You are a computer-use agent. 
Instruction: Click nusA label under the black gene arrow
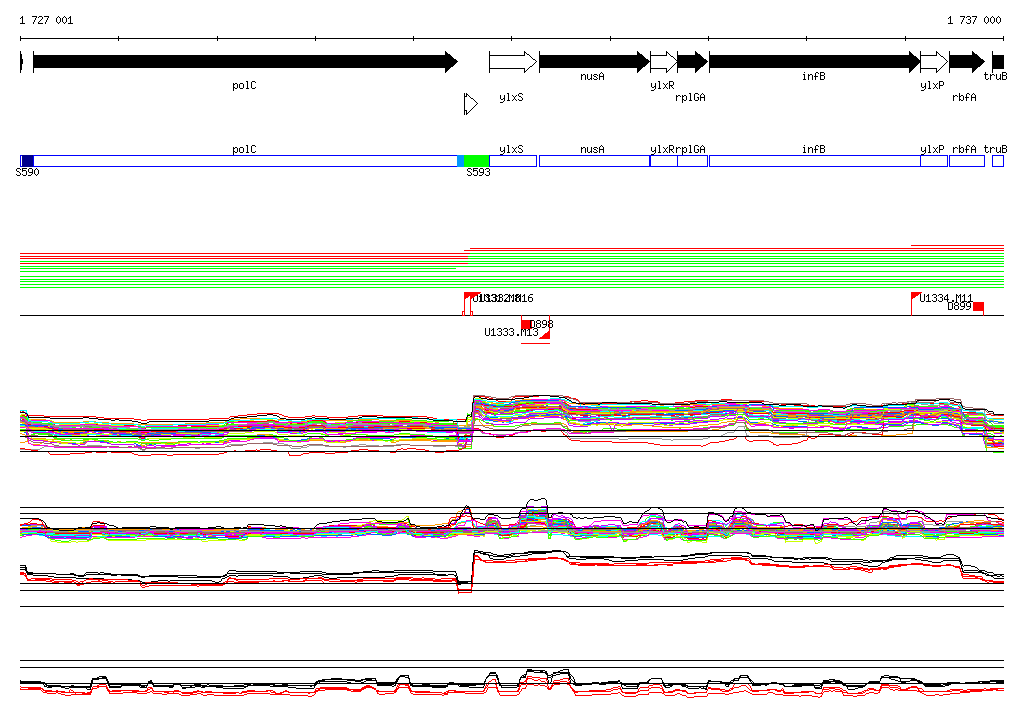tap(592, 76)
